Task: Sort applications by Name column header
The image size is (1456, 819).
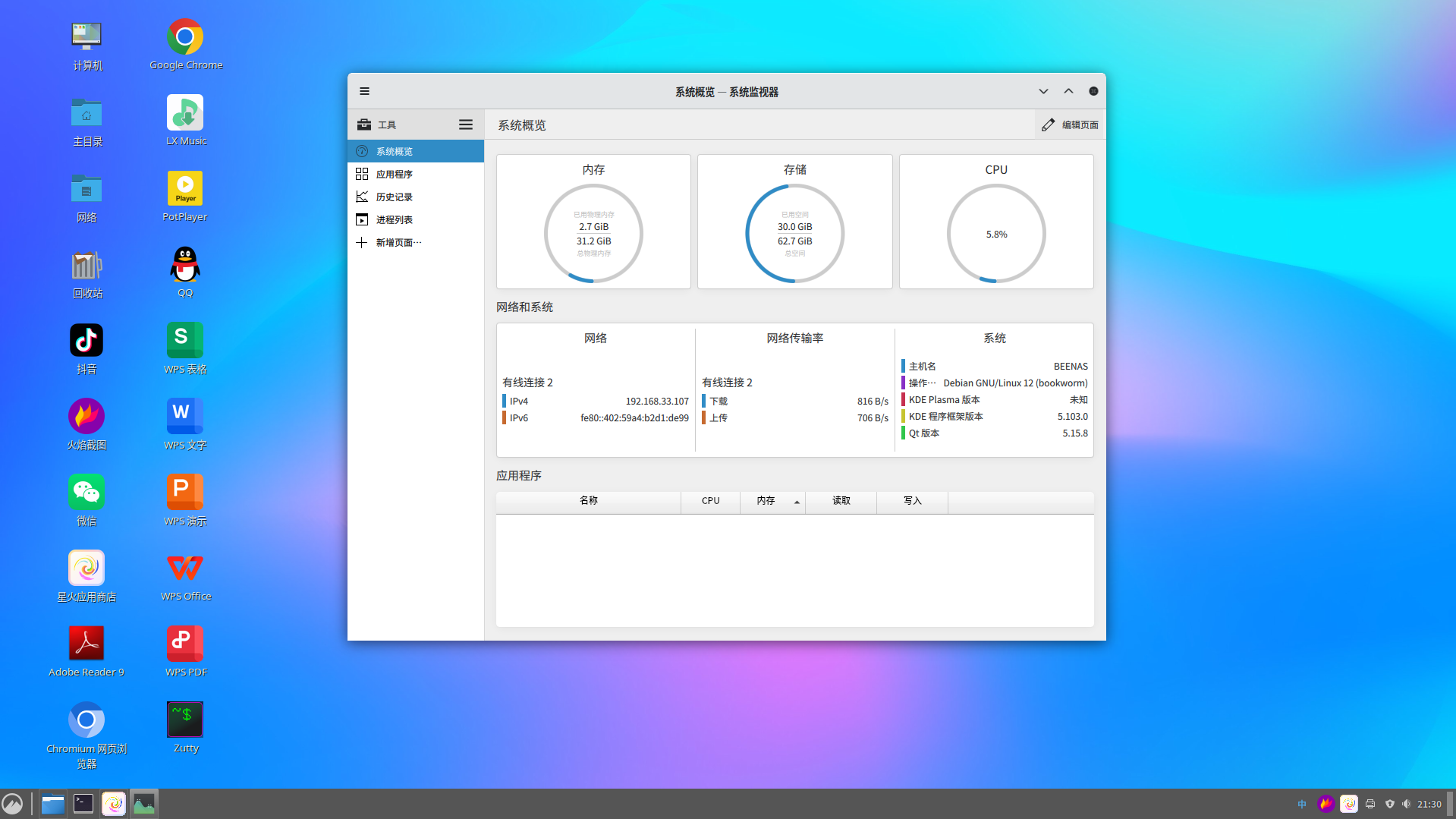Action: tap(588, 501)
